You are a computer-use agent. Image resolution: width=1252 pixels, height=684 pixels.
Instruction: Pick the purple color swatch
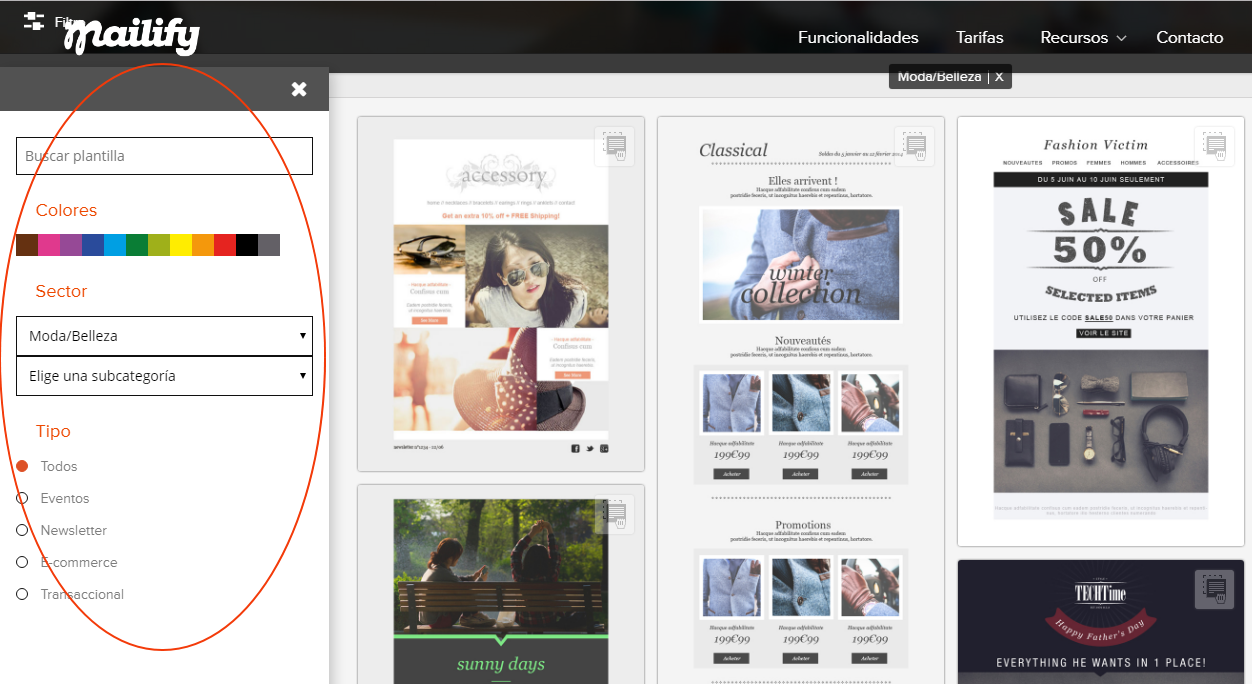tap(71, 245)
